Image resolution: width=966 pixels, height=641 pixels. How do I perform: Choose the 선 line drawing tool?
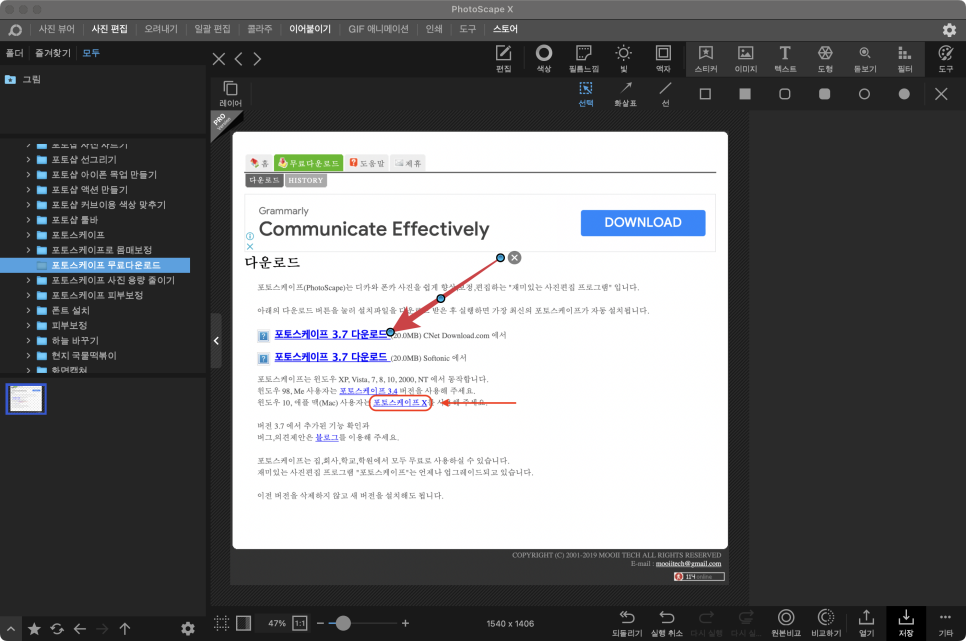665,94
